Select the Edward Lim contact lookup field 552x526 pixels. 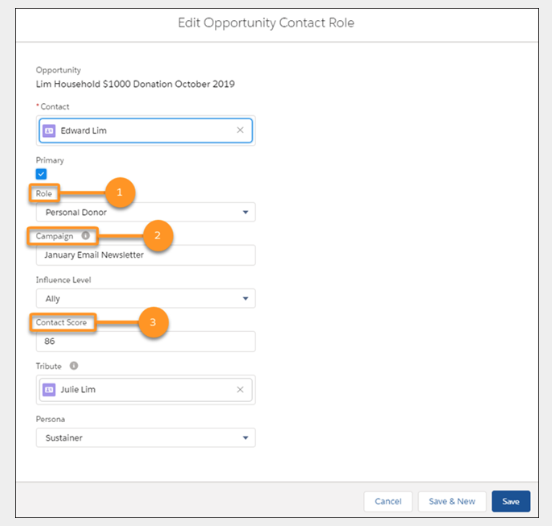[146, 131]
